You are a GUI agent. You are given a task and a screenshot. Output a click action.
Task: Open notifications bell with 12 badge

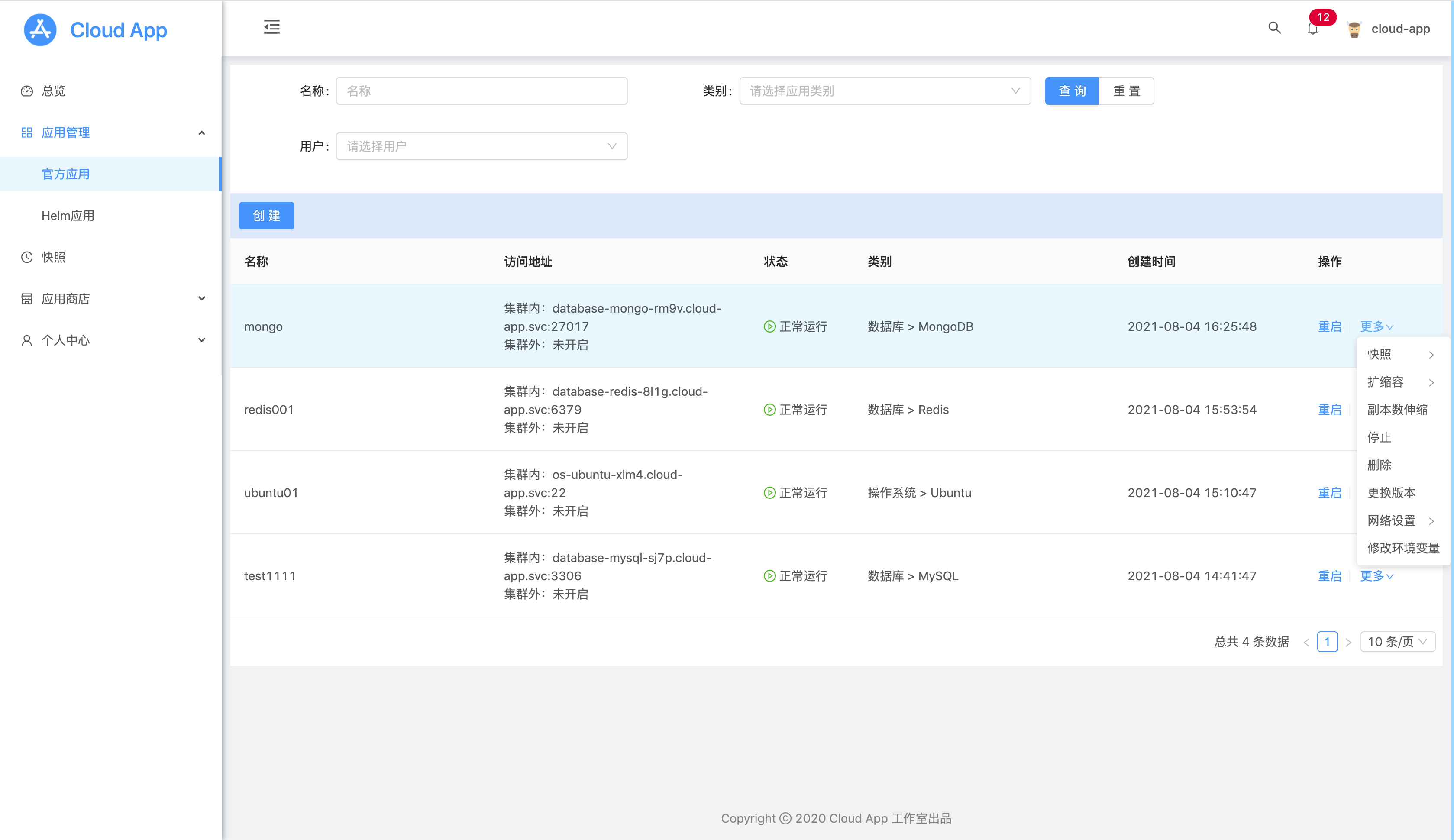click(x=1313, y=28)
